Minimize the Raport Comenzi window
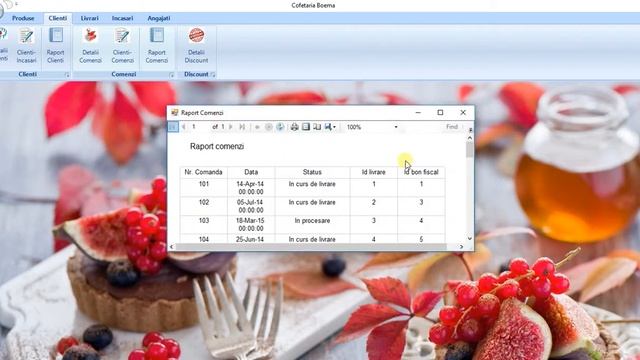The image size is (640, 360). [418, 113]
